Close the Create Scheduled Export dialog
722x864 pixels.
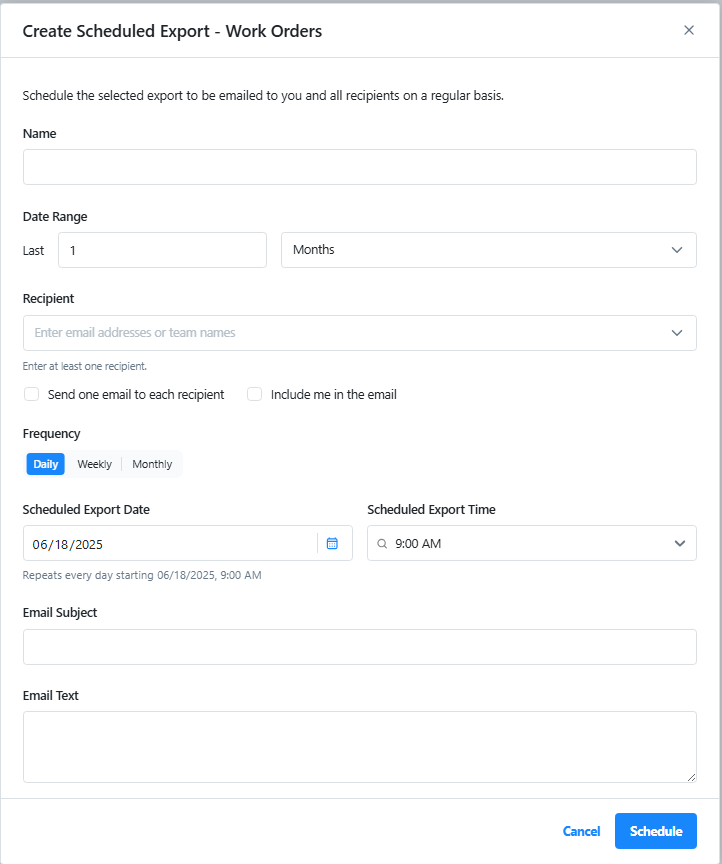click(689, 30)
